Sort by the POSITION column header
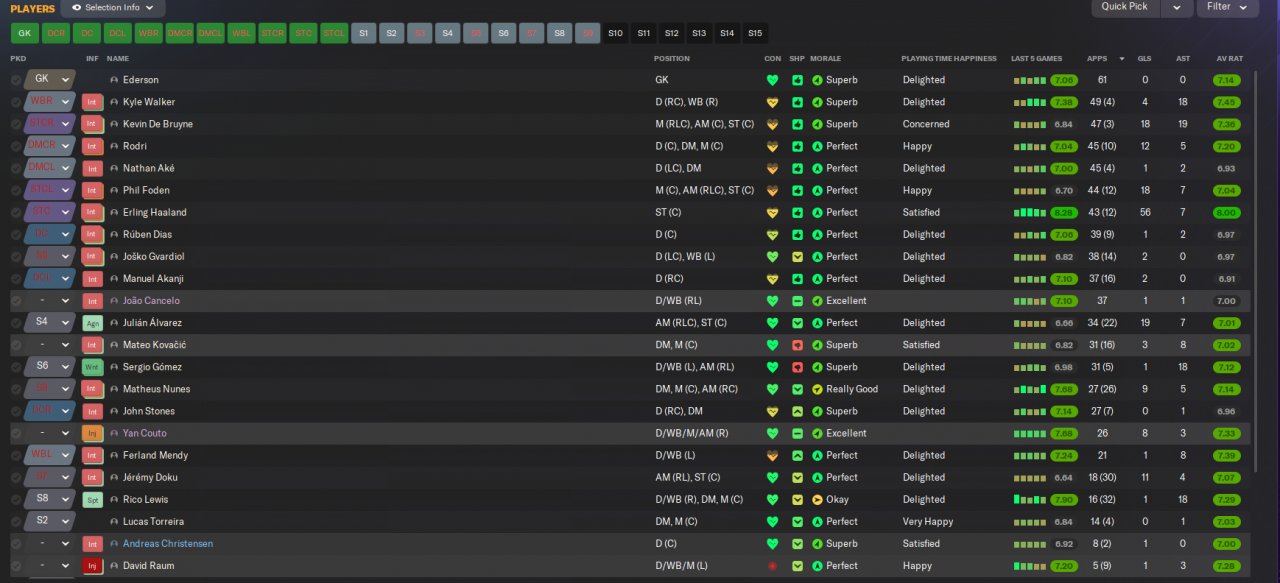1280x583 pixels. (672, 59)
